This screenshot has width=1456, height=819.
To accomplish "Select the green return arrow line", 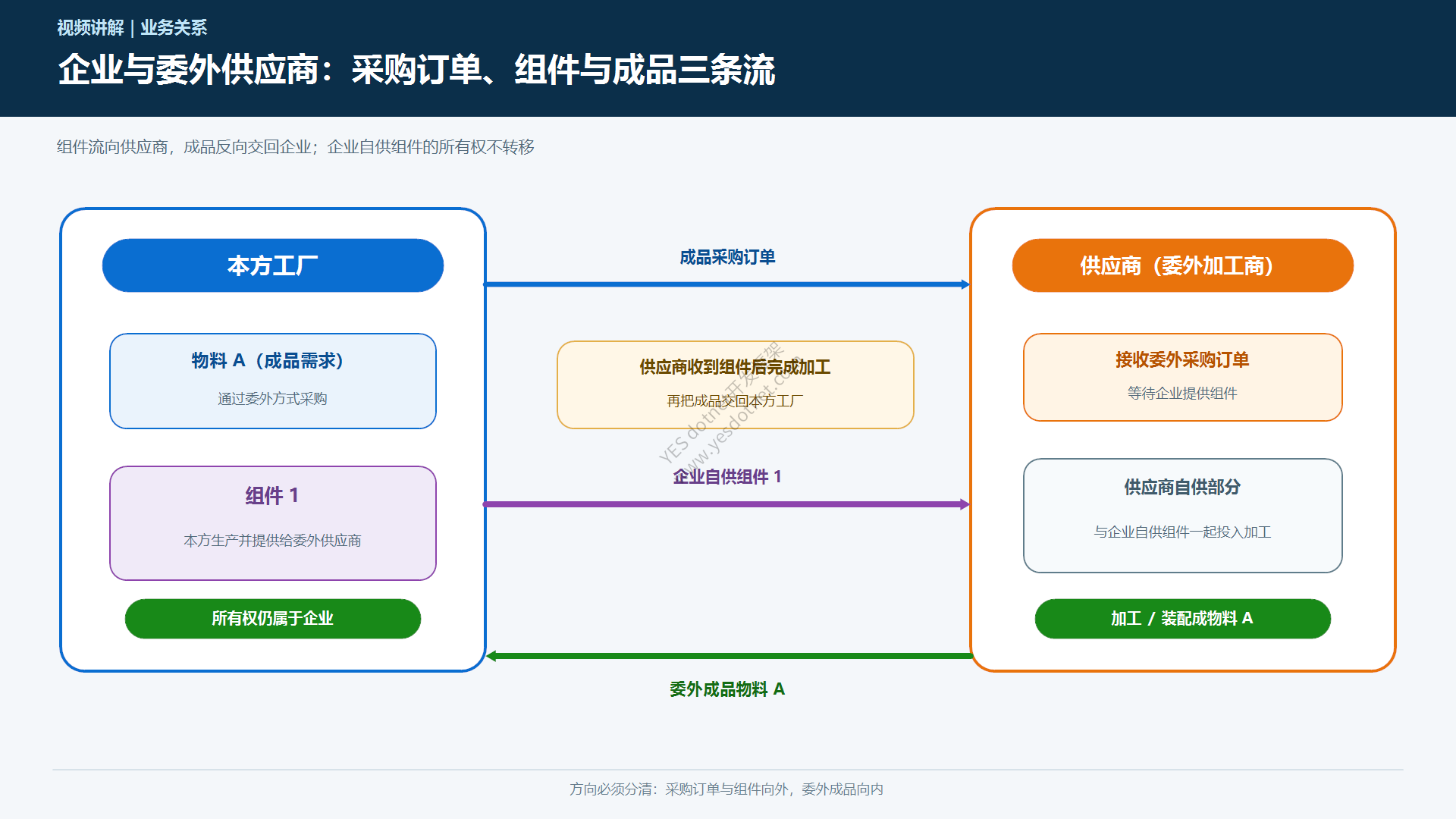I will (x=729, y=656).
